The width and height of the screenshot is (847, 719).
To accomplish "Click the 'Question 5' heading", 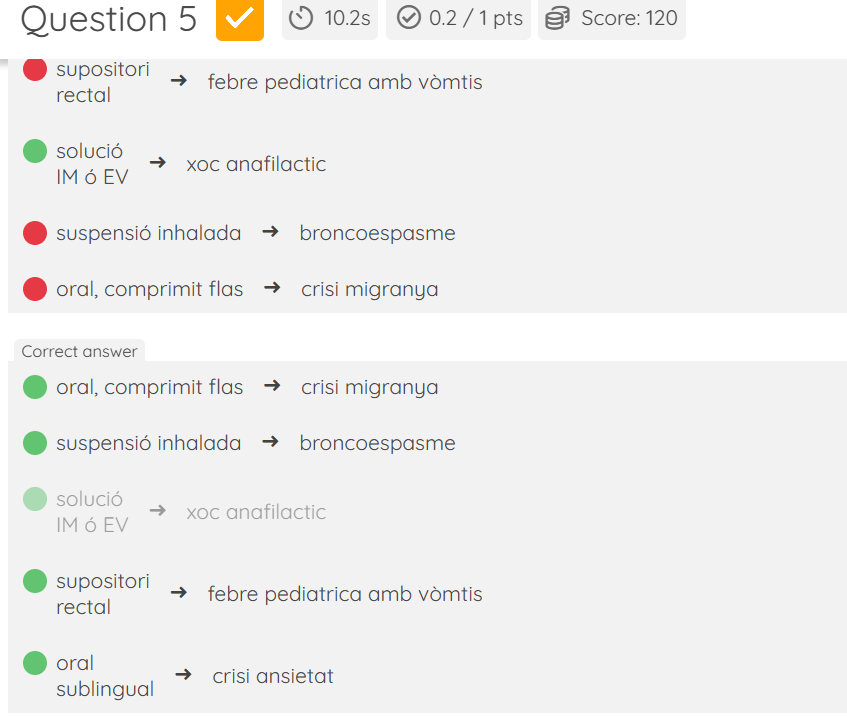I will (108, 20).
